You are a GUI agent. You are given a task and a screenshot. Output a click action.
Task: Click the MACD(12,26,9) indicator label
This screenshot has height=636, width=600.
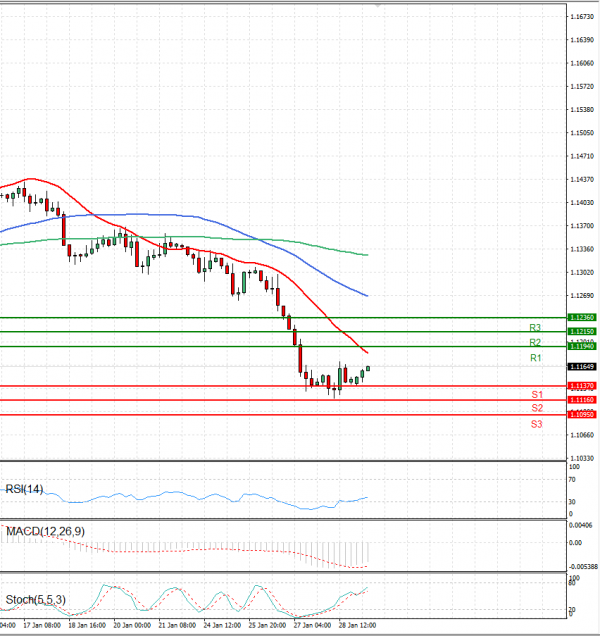(45, 531)
